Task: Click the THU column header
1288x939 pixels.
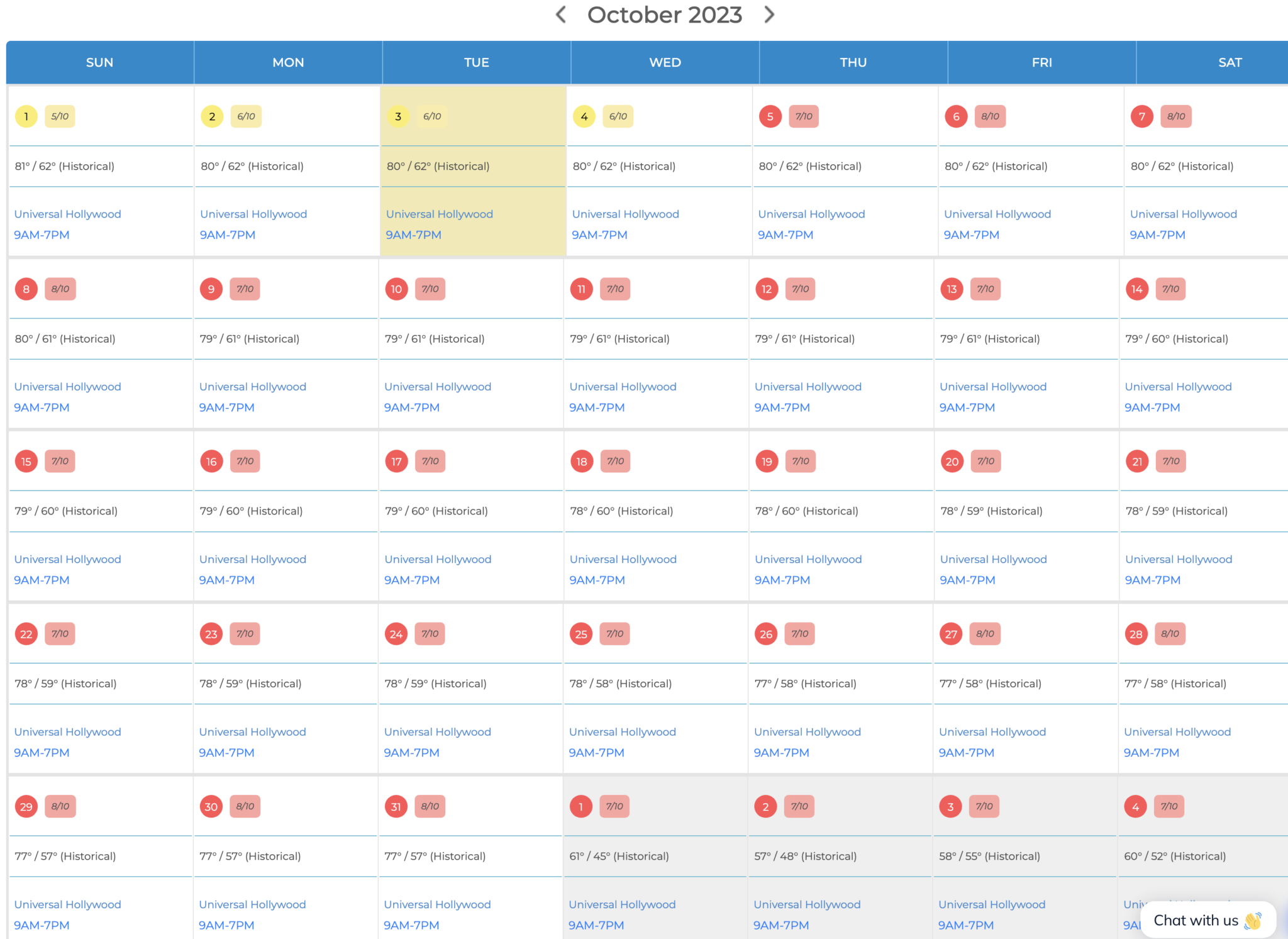Action: click(853, 62)
